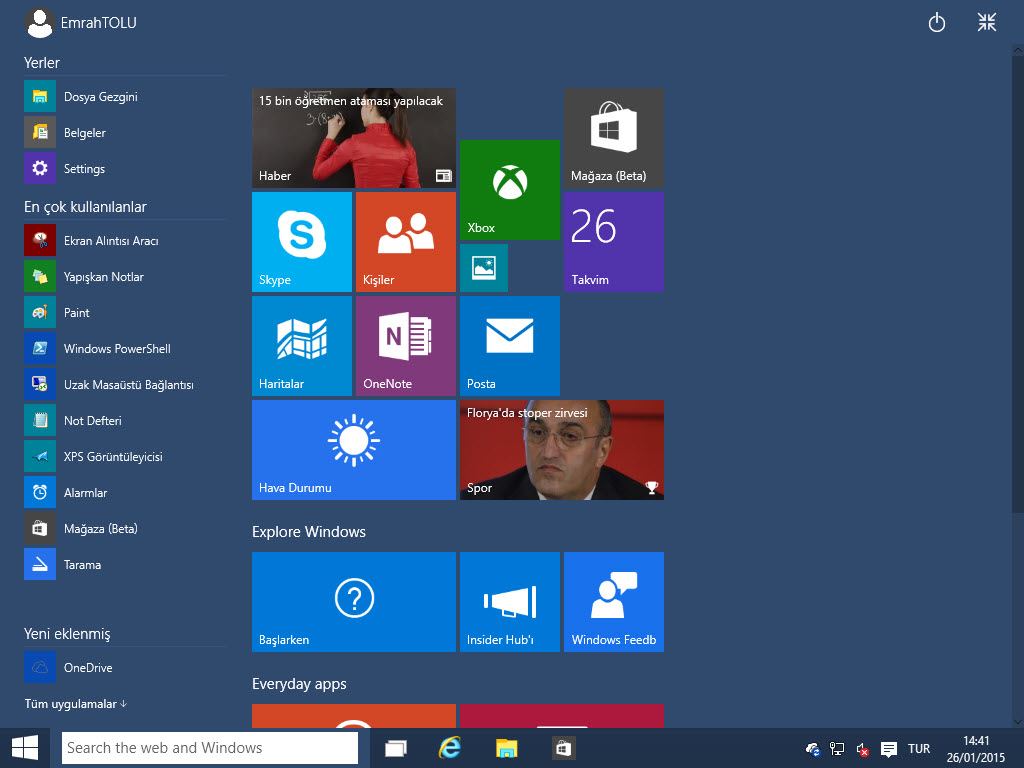
Task: Open the Windows Feedback tile
Action: 614,601
